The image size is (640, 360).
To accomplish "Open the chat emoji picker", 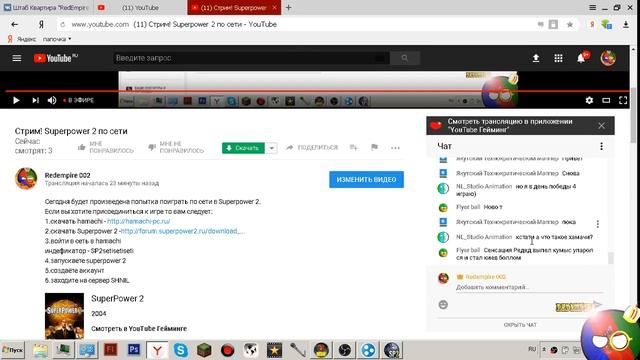I will click(443, 304).
